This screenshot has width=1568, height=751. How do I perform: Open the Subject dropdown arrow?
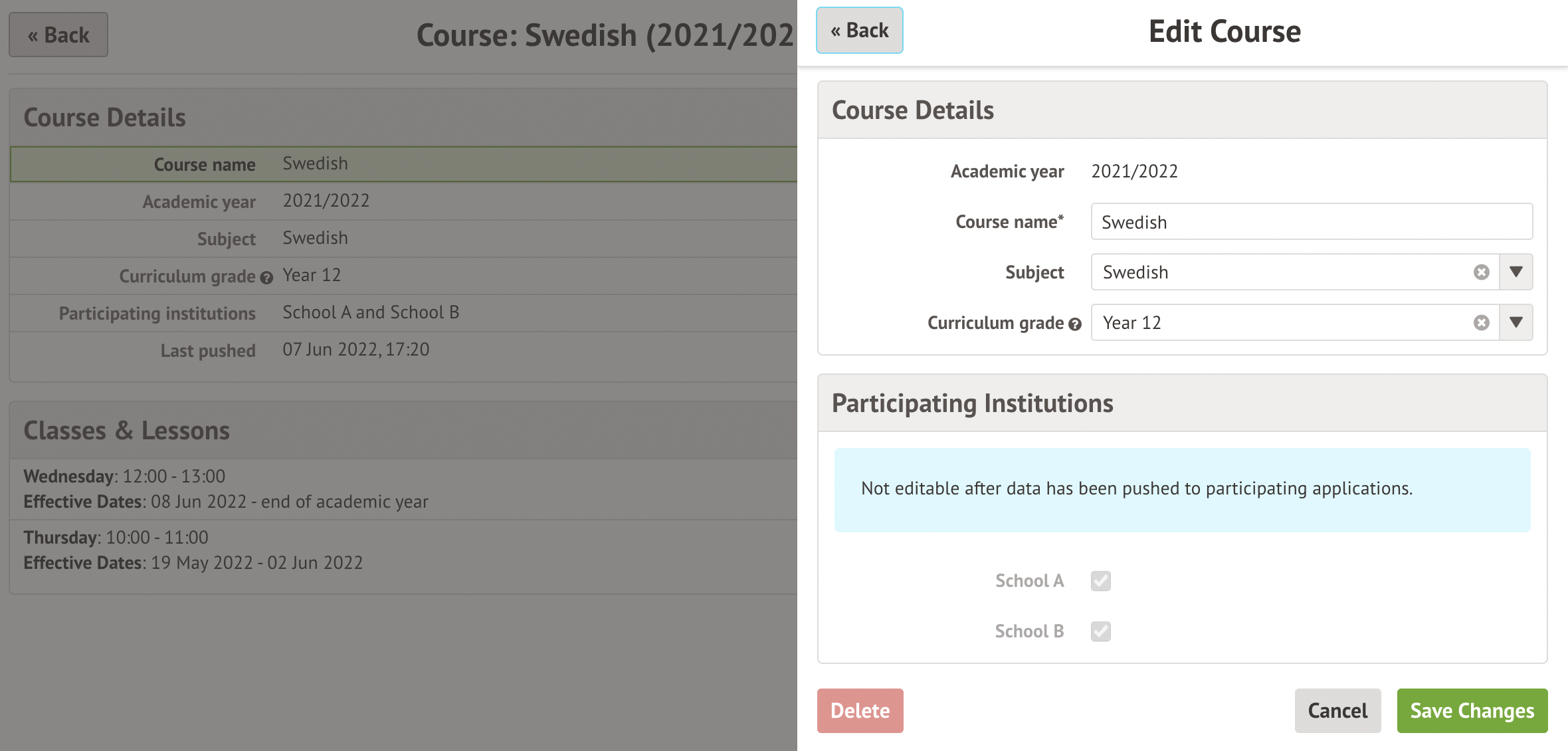click(x=1516, y=272)
